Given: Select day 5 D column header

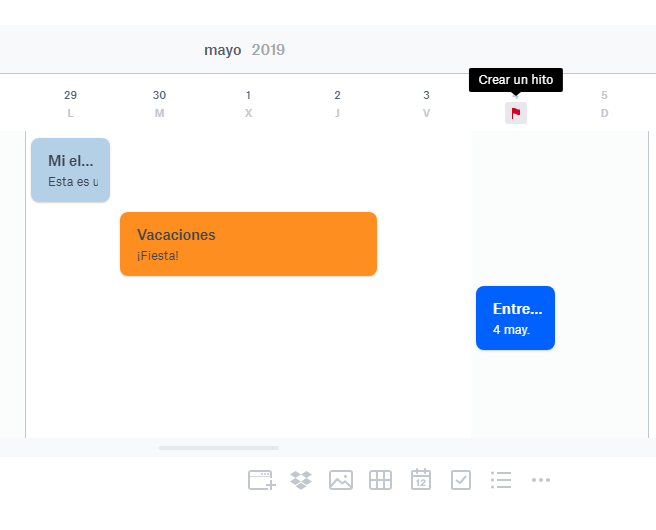Looking at the screenshot, I should [605, 104].
